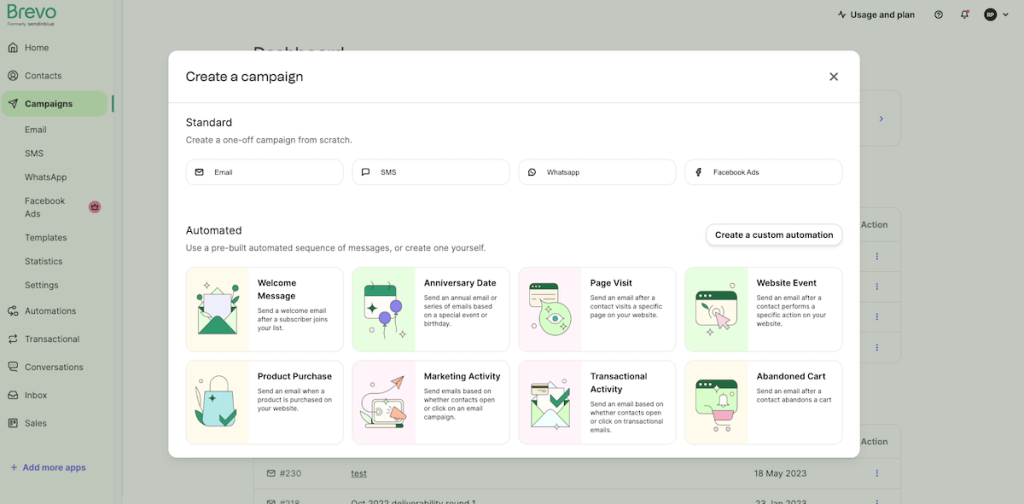Click the Welcome Message envelope illustration
The width and height of the screenshot is (1024, 504).
click(218, 309)
